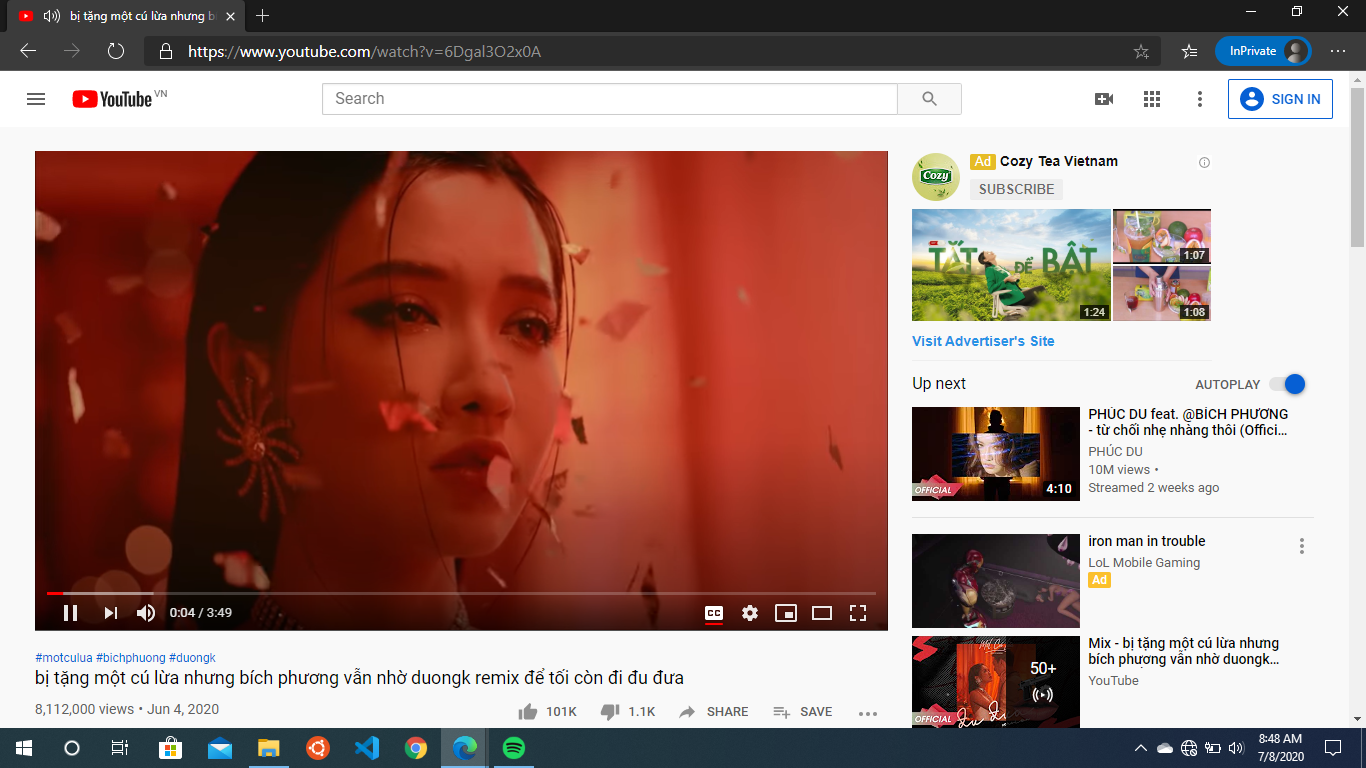Image resolution: width=1366 pixels, height=768 pixels.
Task: Open InPrivate profile button
Action: tap(1263, 51)
